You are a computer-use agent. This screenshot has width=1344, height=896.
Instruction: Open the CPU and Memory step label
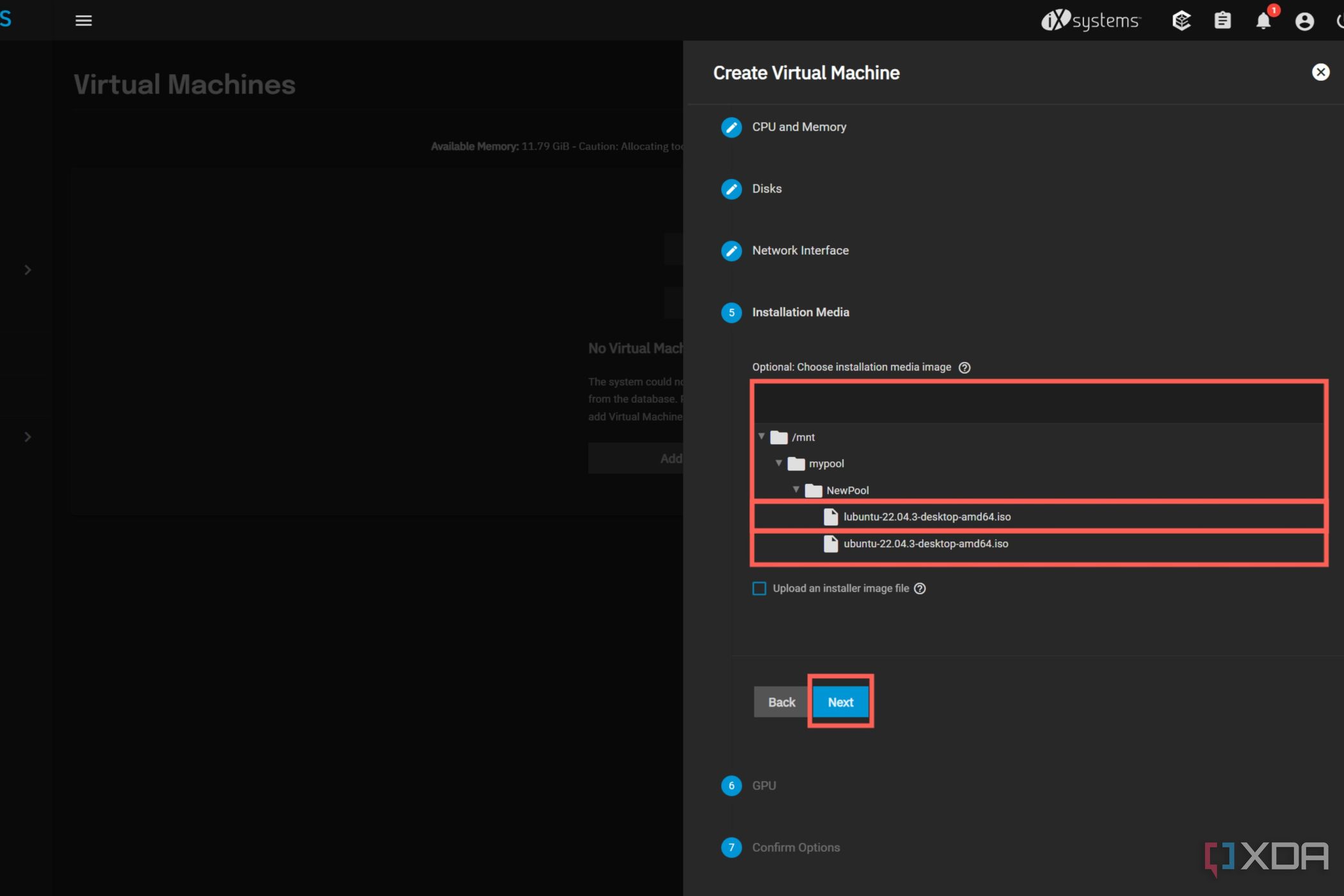coord(799,127)
